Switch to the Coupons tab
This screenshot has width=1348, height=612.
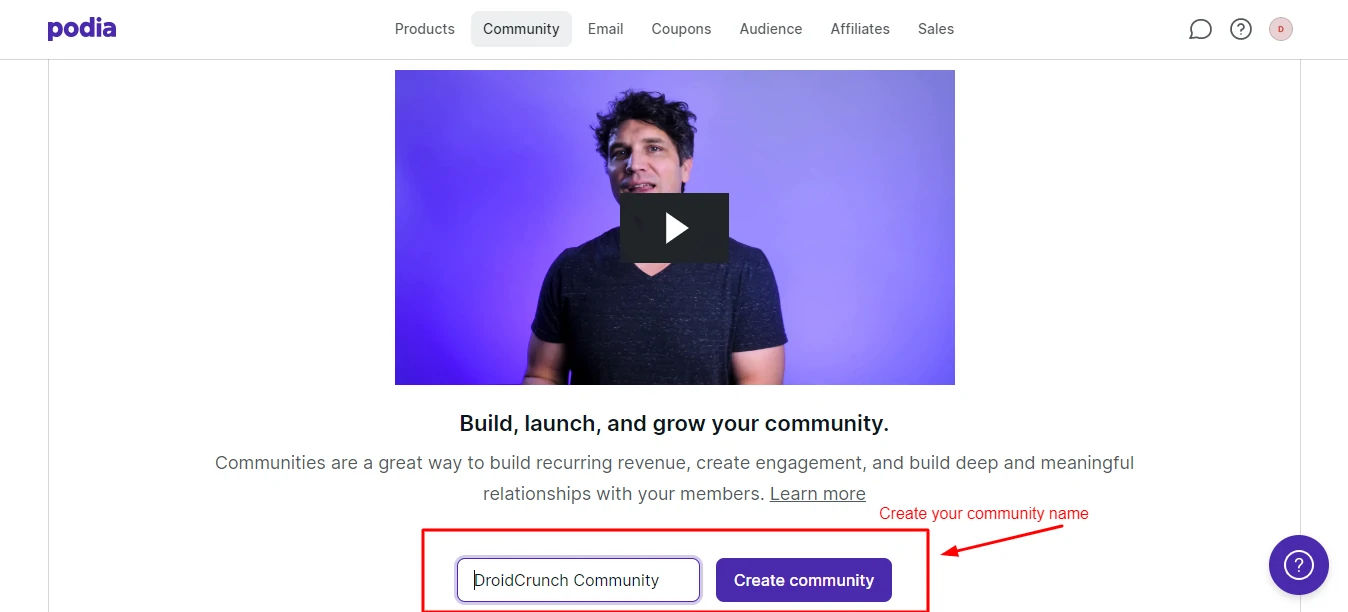681,29
